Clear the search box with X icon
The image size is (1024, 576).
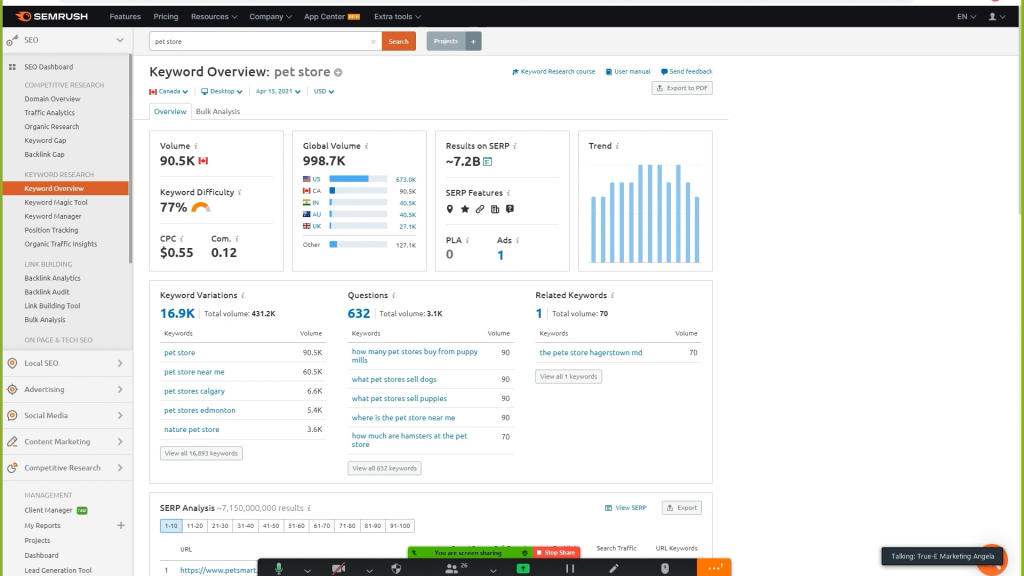click(x=373, y=41)
